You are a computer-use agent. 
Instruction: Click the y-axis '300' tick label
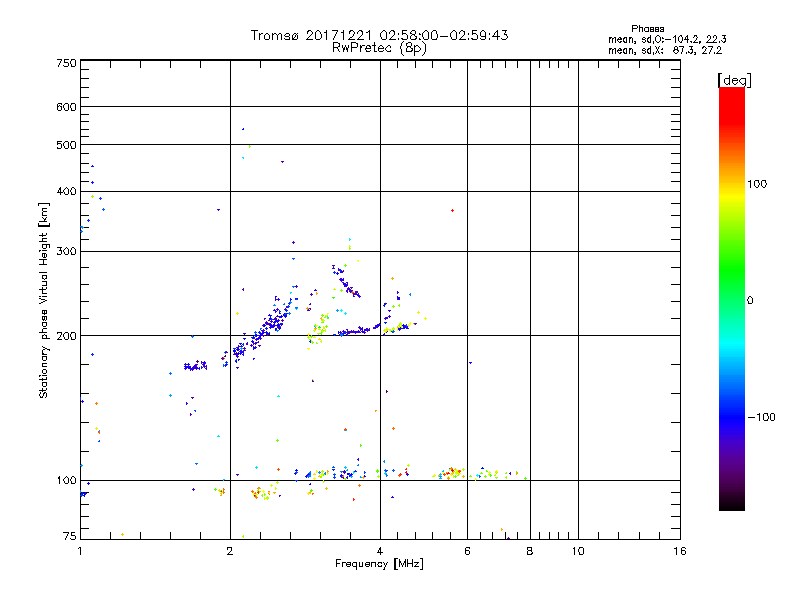coord(66,252)
